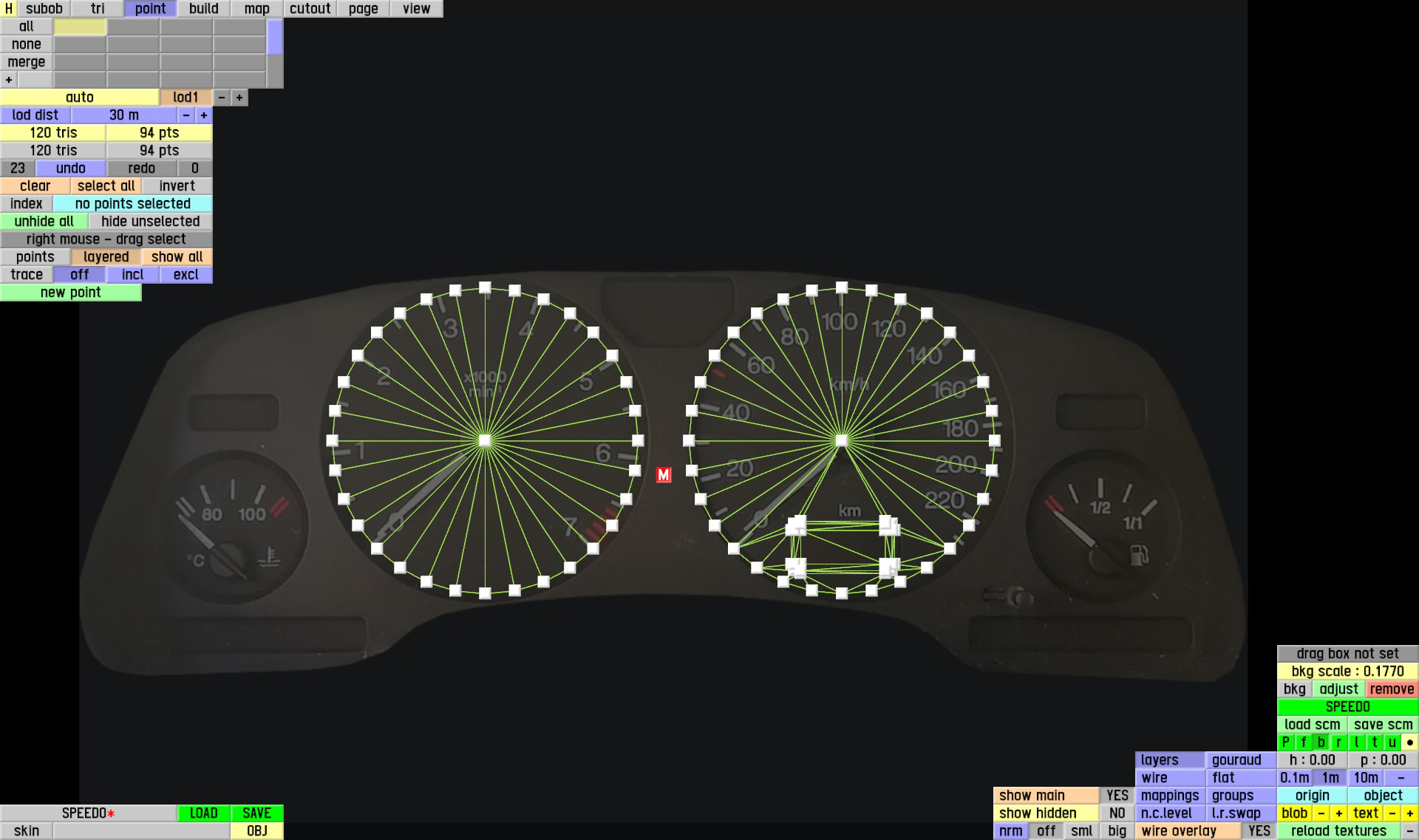Increase the lod level with plus
Image resolution: width=1419 pixels, height=840 pixels.
239,98
